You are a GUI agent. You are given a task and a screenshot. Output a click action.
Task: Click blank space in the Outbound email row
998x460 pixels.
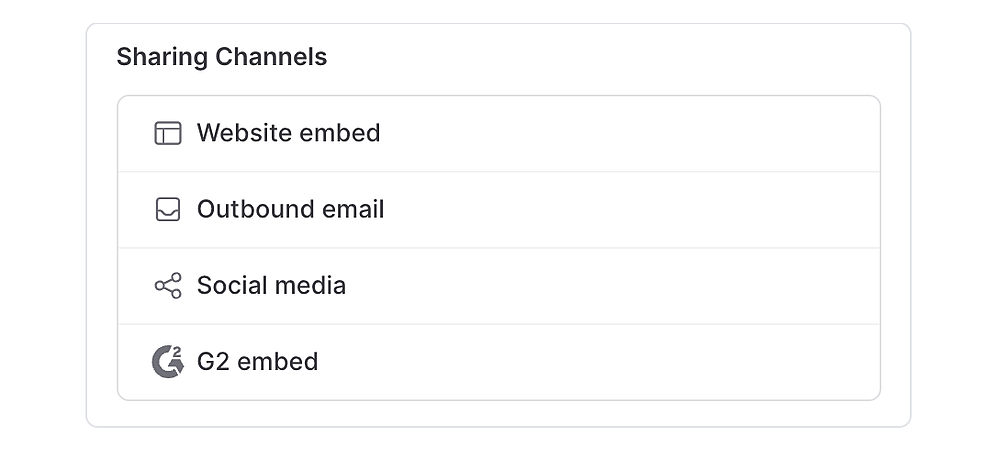620,209
